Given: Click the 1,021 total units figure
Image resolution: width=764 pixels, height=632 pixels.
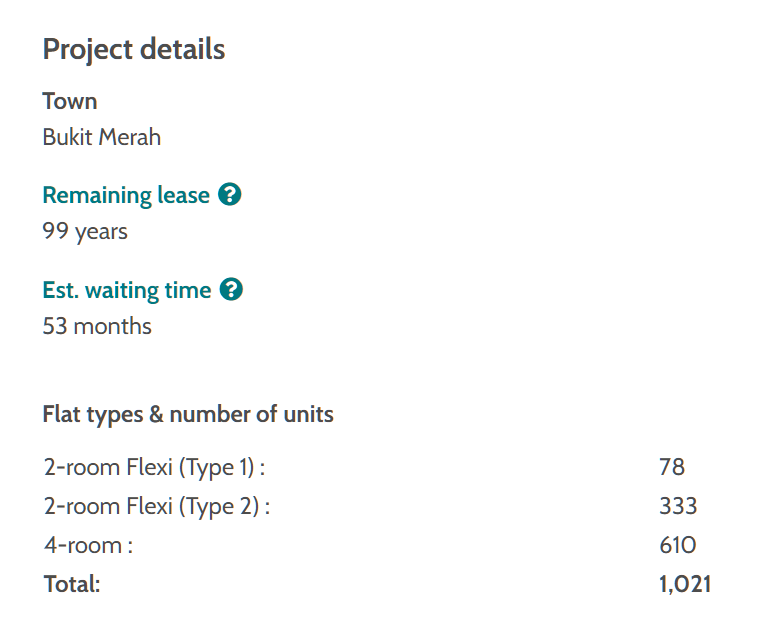Looking at the screenshot, I should coord(685,585).
